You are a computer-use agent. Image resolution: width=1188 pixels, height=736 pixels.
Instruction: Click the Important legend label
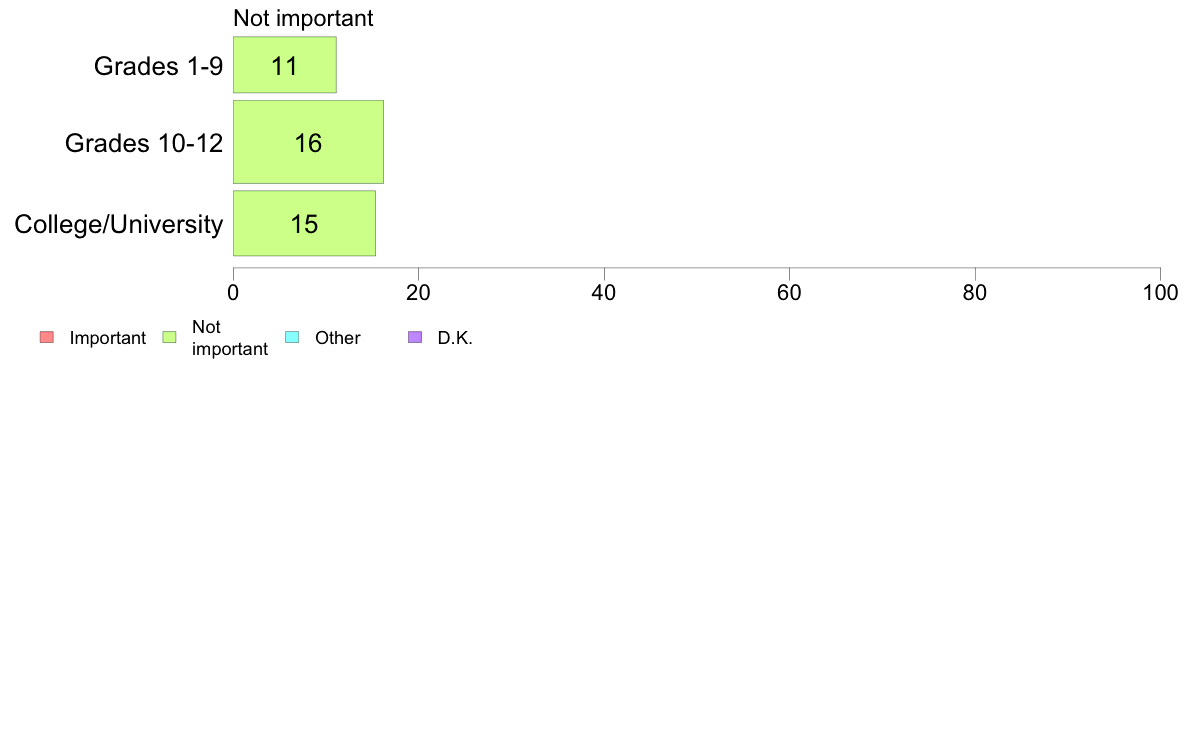point(108,338)
